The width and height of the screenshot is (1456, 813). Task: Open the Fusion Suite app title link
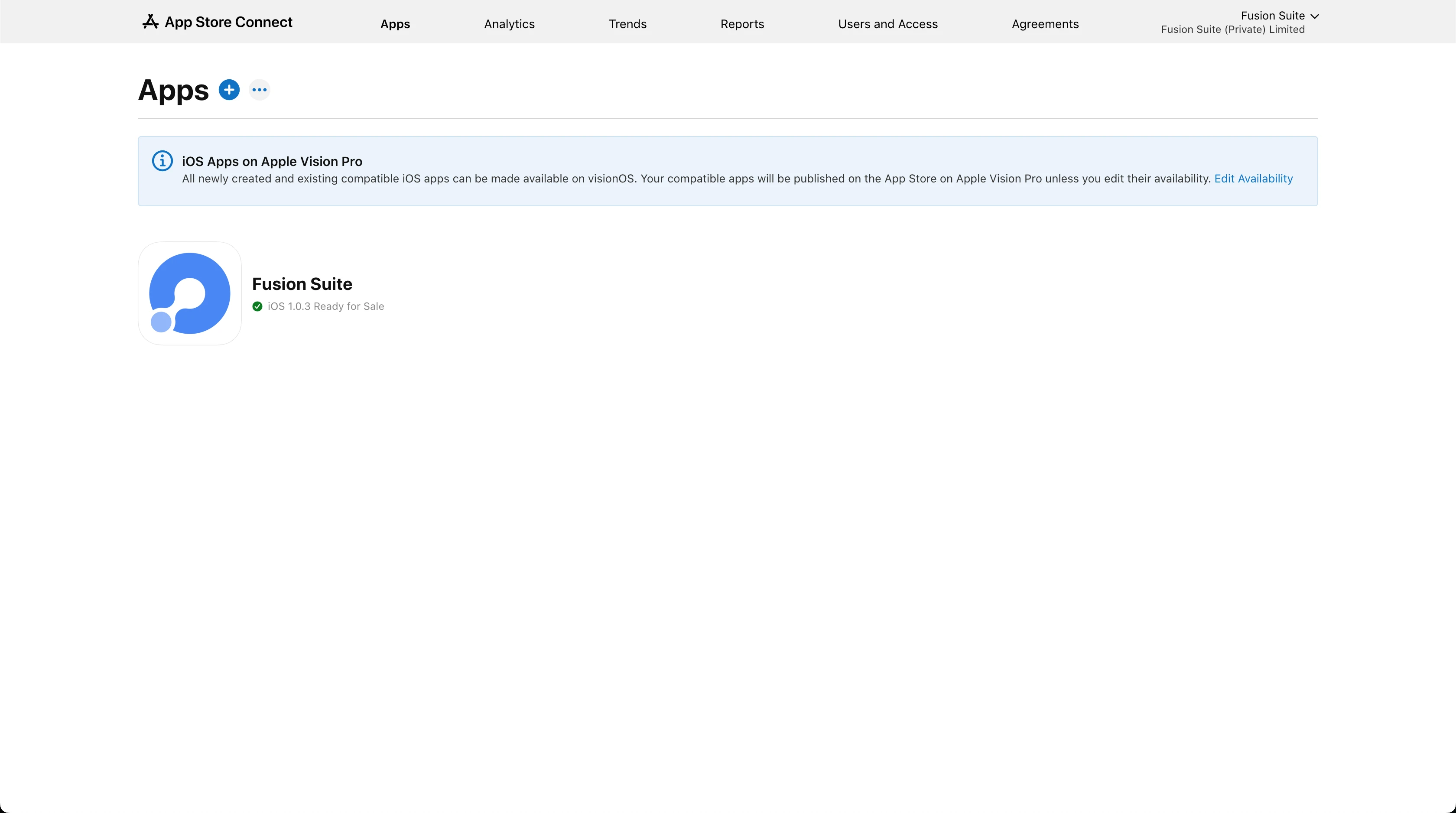click(302, 284)
